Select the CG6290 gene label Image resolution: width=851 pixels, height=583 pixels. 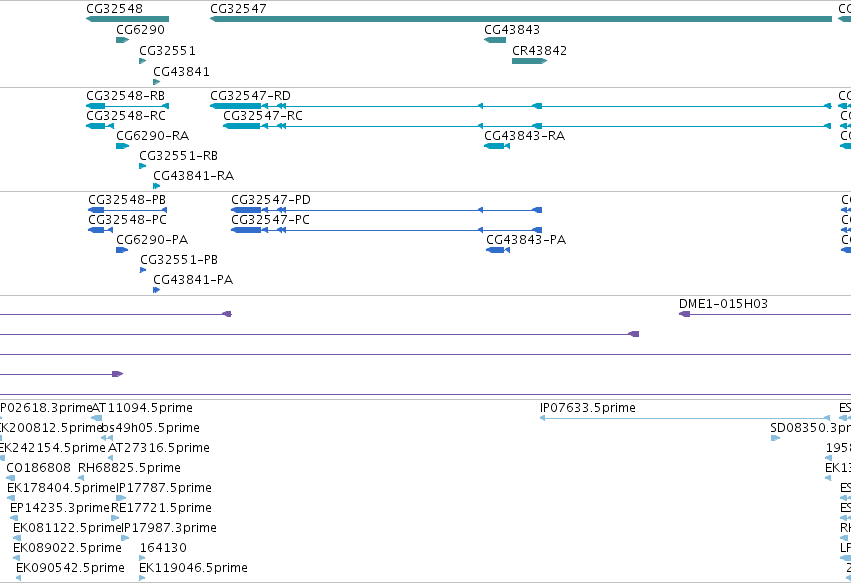[x=141, y=30]
